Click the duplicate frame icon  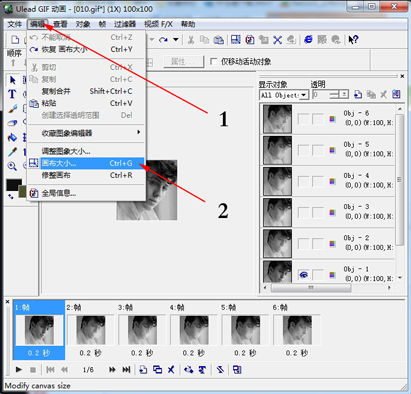157,369
